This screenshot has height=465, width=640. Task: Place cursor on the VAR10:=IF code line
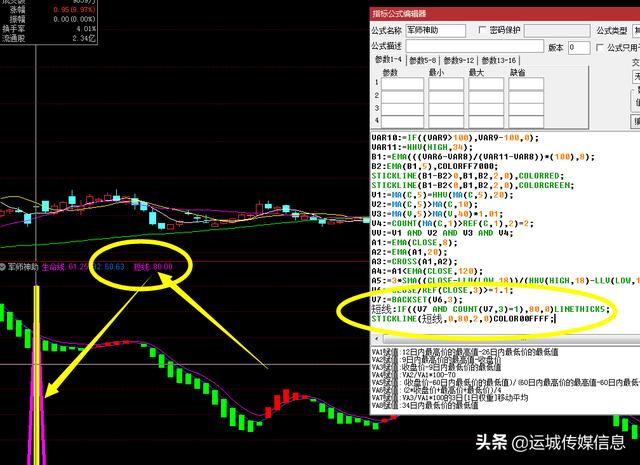coord(455,138)
